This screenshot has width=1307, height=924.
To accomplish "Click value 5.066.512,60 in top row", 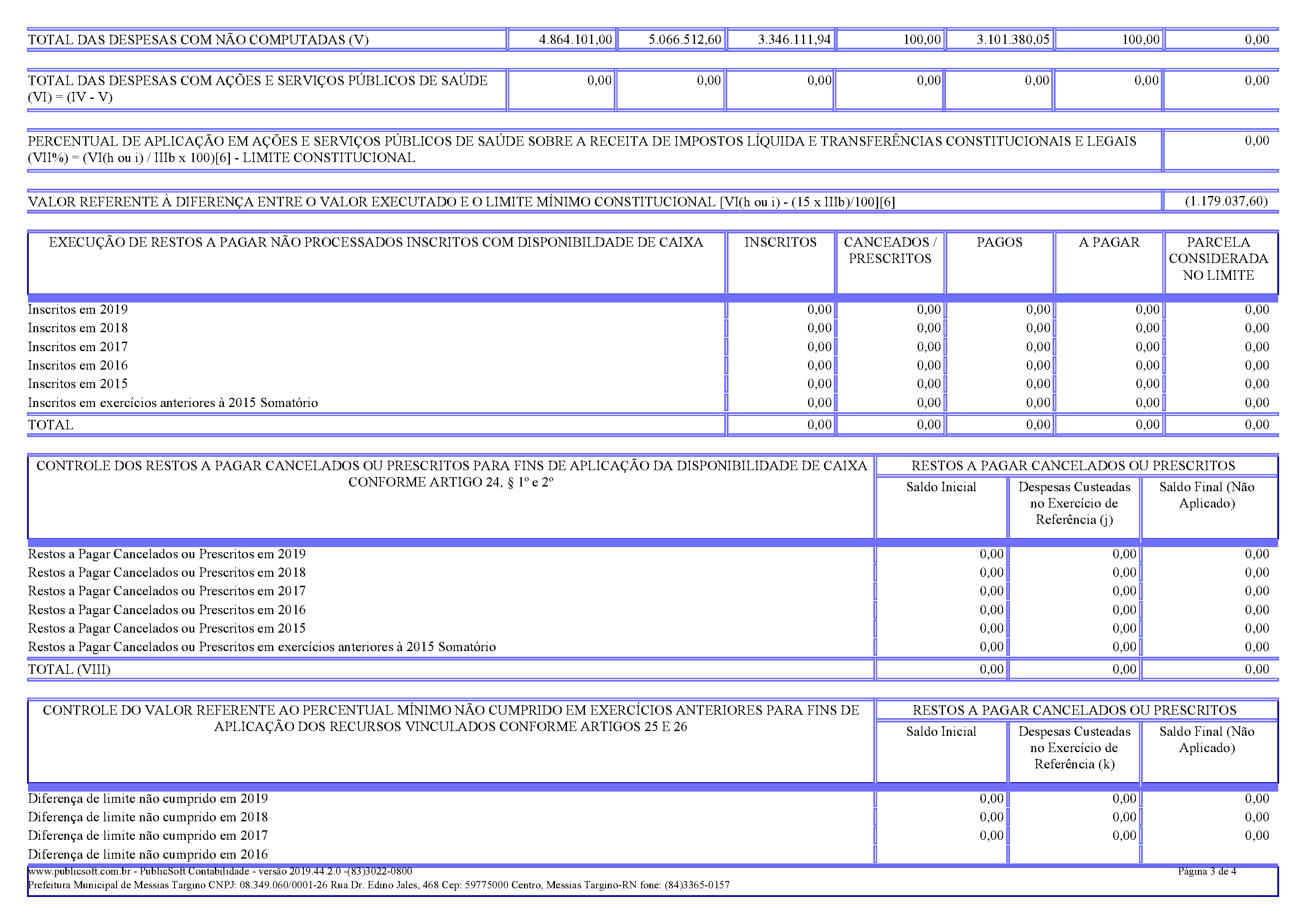I will (x=685, y=39).
